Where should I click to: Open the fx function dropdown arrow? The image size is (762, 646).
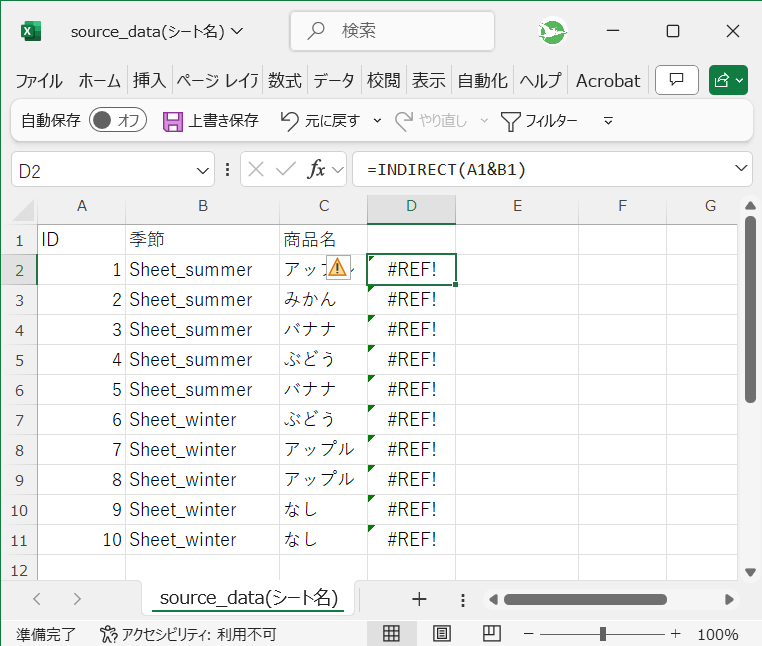[338, 170]
